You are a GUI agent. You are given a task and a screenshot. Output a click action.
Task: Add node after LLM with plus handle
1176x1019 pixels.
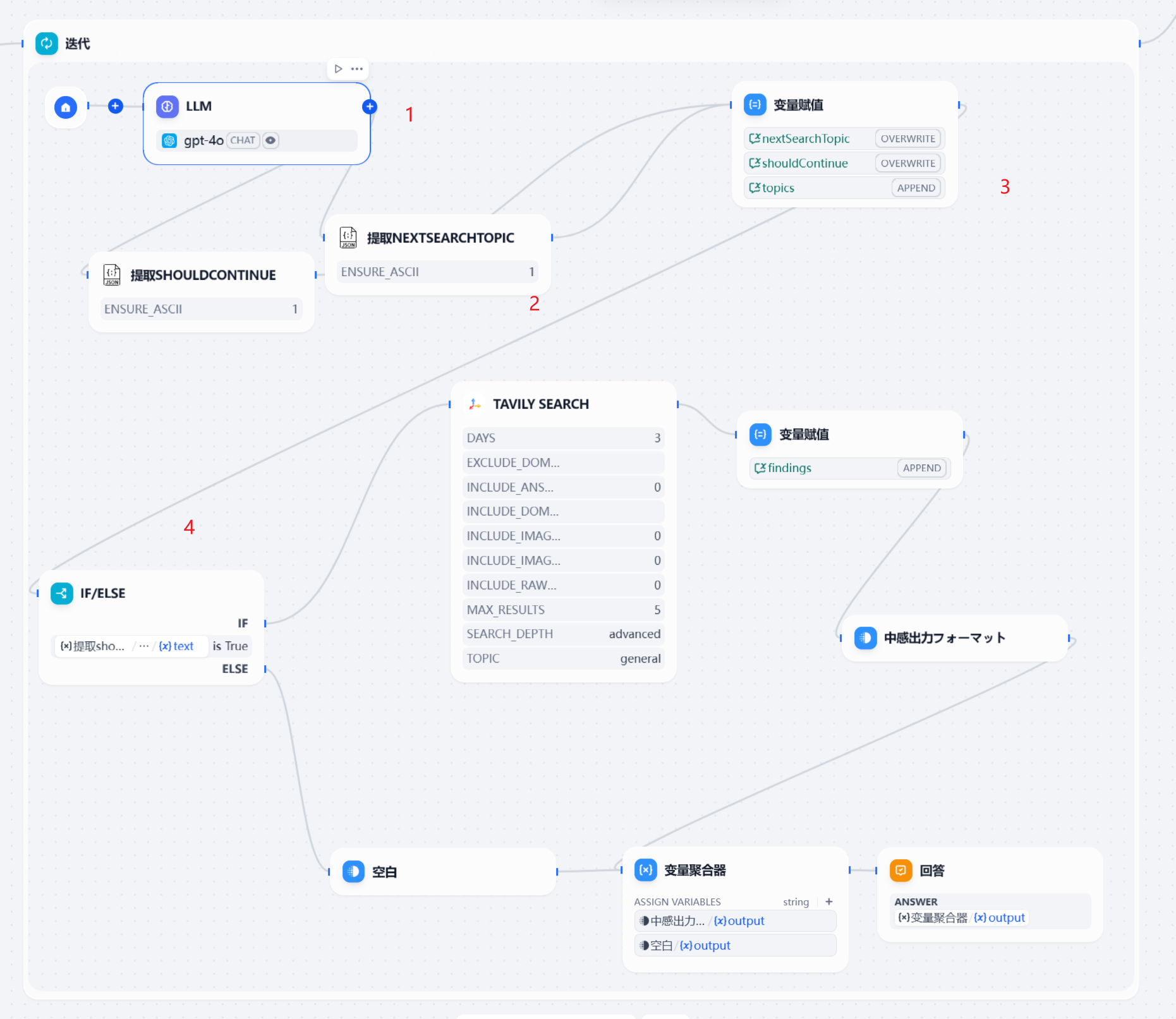coord(370,107)
